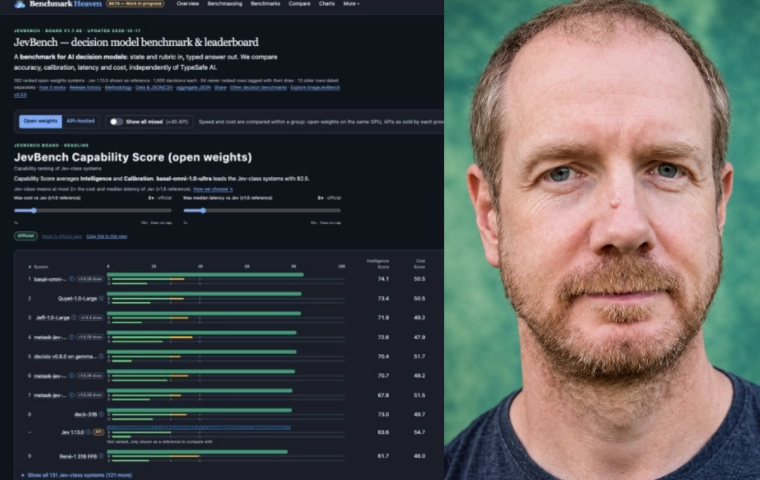Follow the Release history link
The width and height of the screenshot is (760, 480).
tap(85, 88)
